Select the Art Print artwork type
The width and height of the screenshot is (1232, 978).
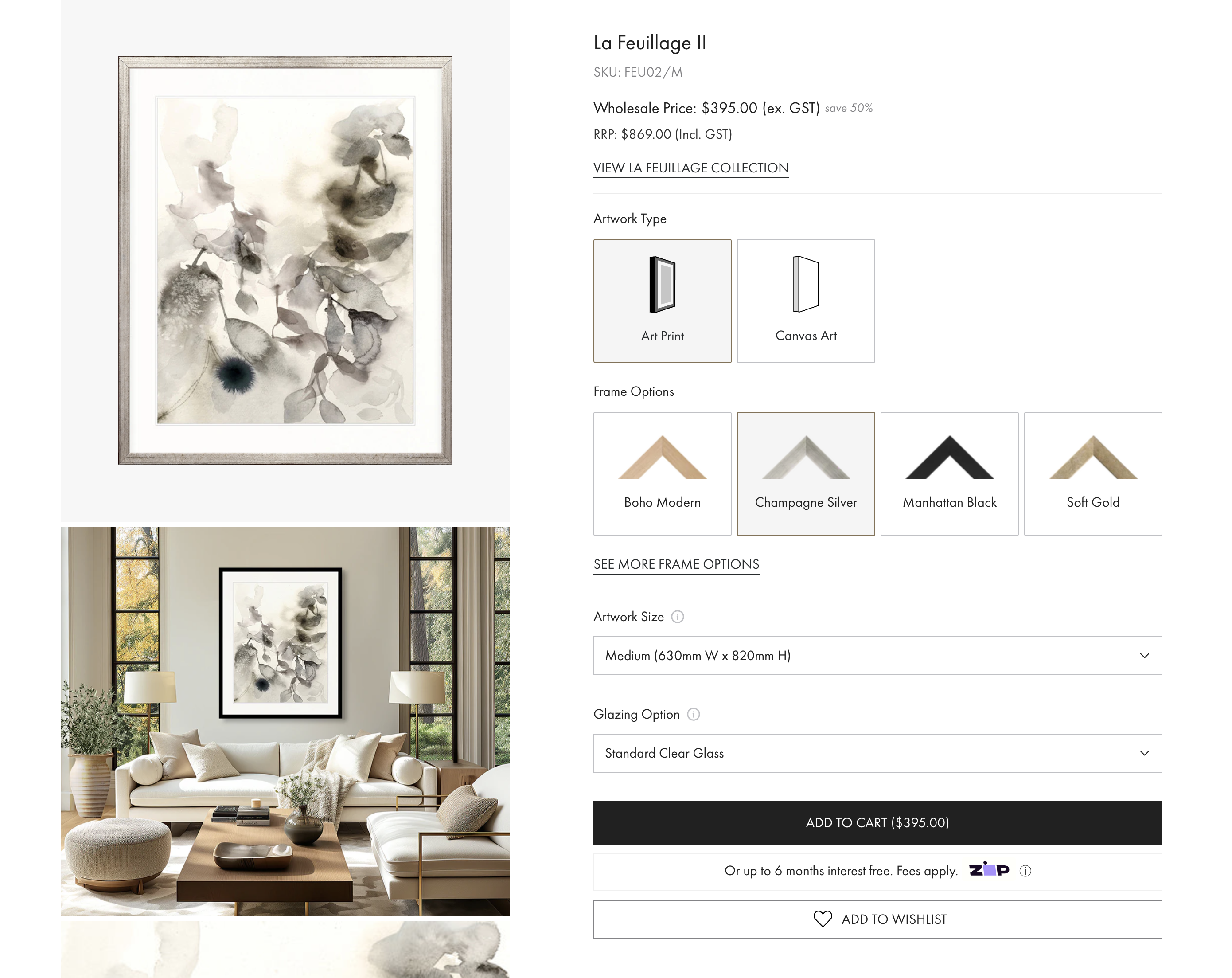662,301
